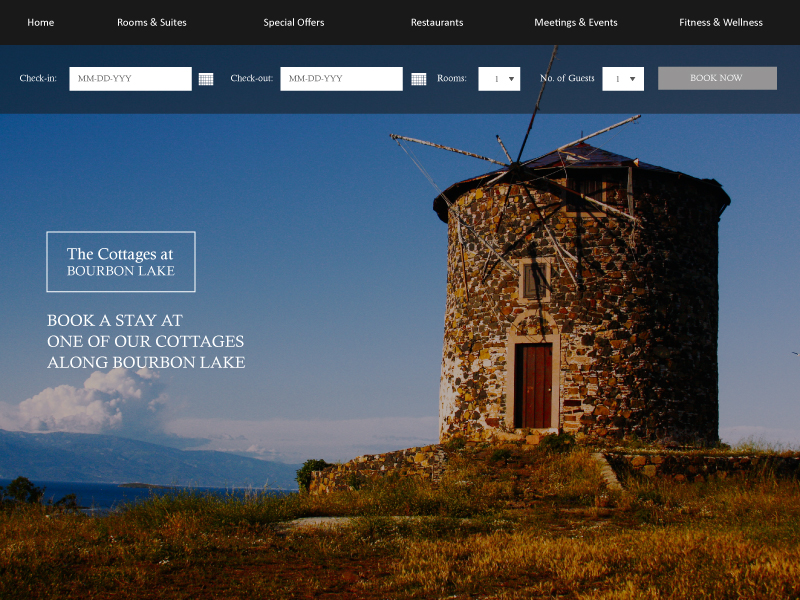The width and height of the screenshot is (800, 600).
Task: Open the Restaurants navigation item
Action: 437,22
